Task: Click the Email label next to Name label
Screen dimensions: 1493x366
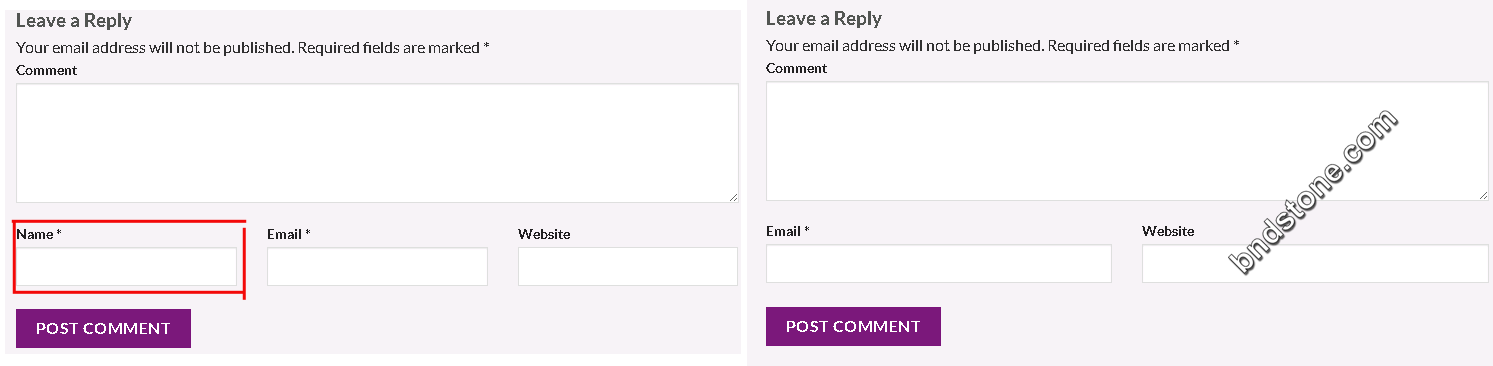Action: [x=288, y=234]
